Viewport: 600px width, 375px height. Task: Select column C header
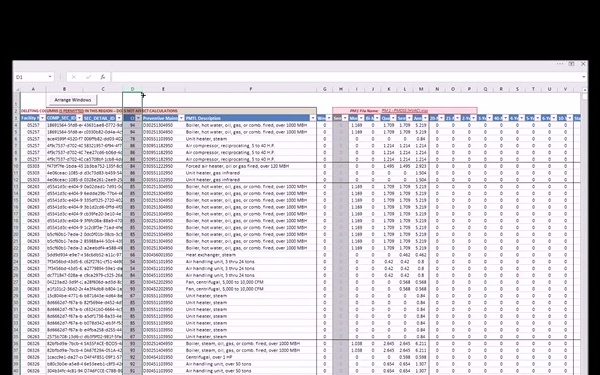click(x=103, y=89)
